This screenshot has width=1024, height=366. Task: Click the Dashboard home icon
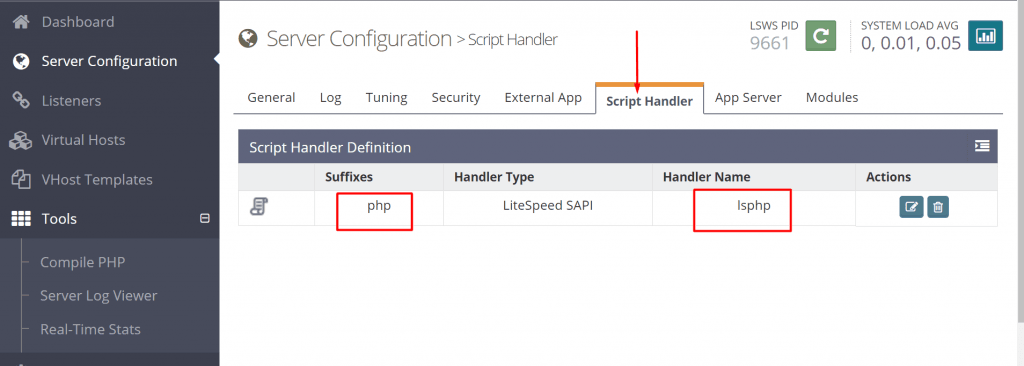click(21, 22)
